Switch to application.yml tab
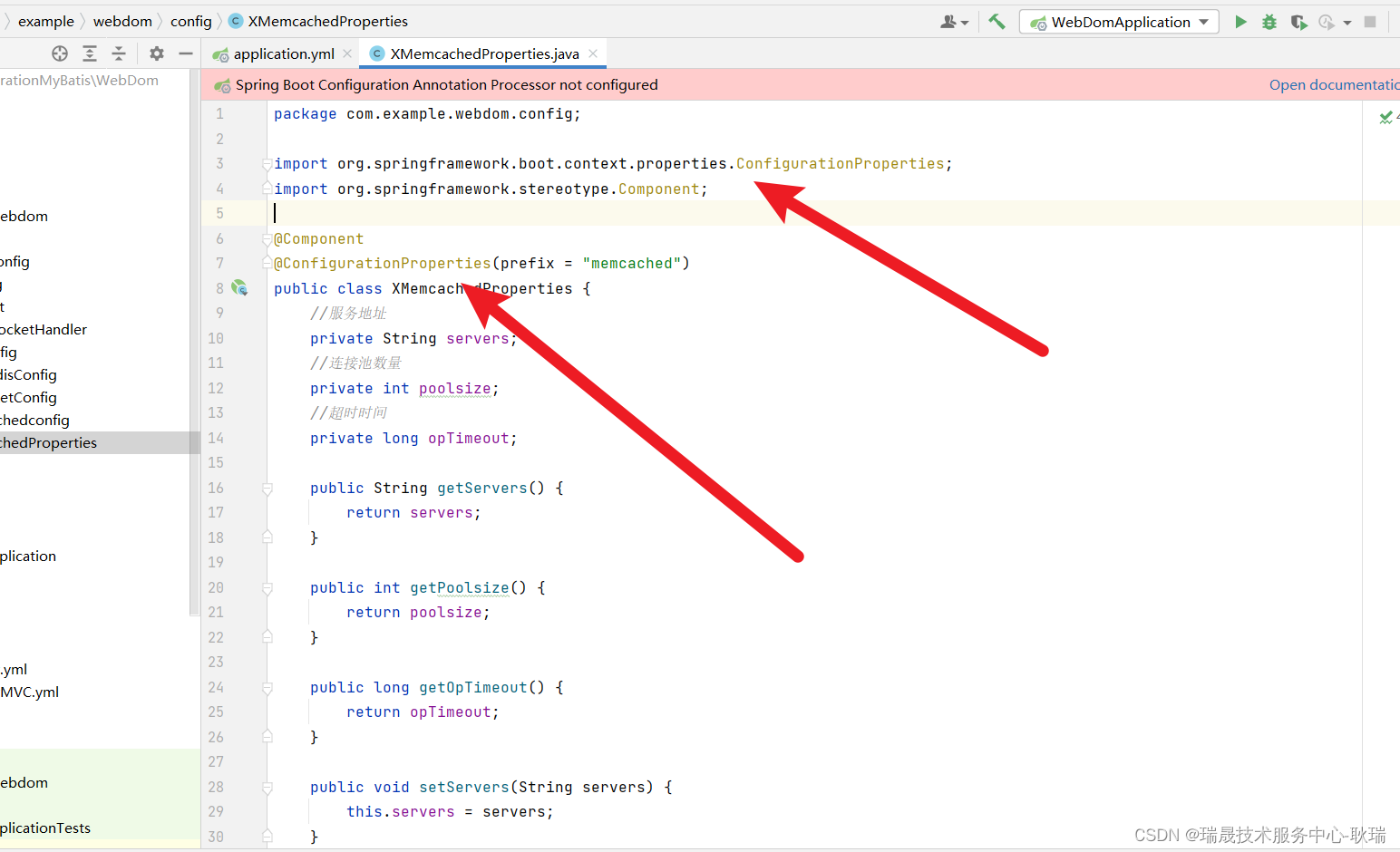The height and width of the screenshot is (852, 1400). click(x=282, y=53)
